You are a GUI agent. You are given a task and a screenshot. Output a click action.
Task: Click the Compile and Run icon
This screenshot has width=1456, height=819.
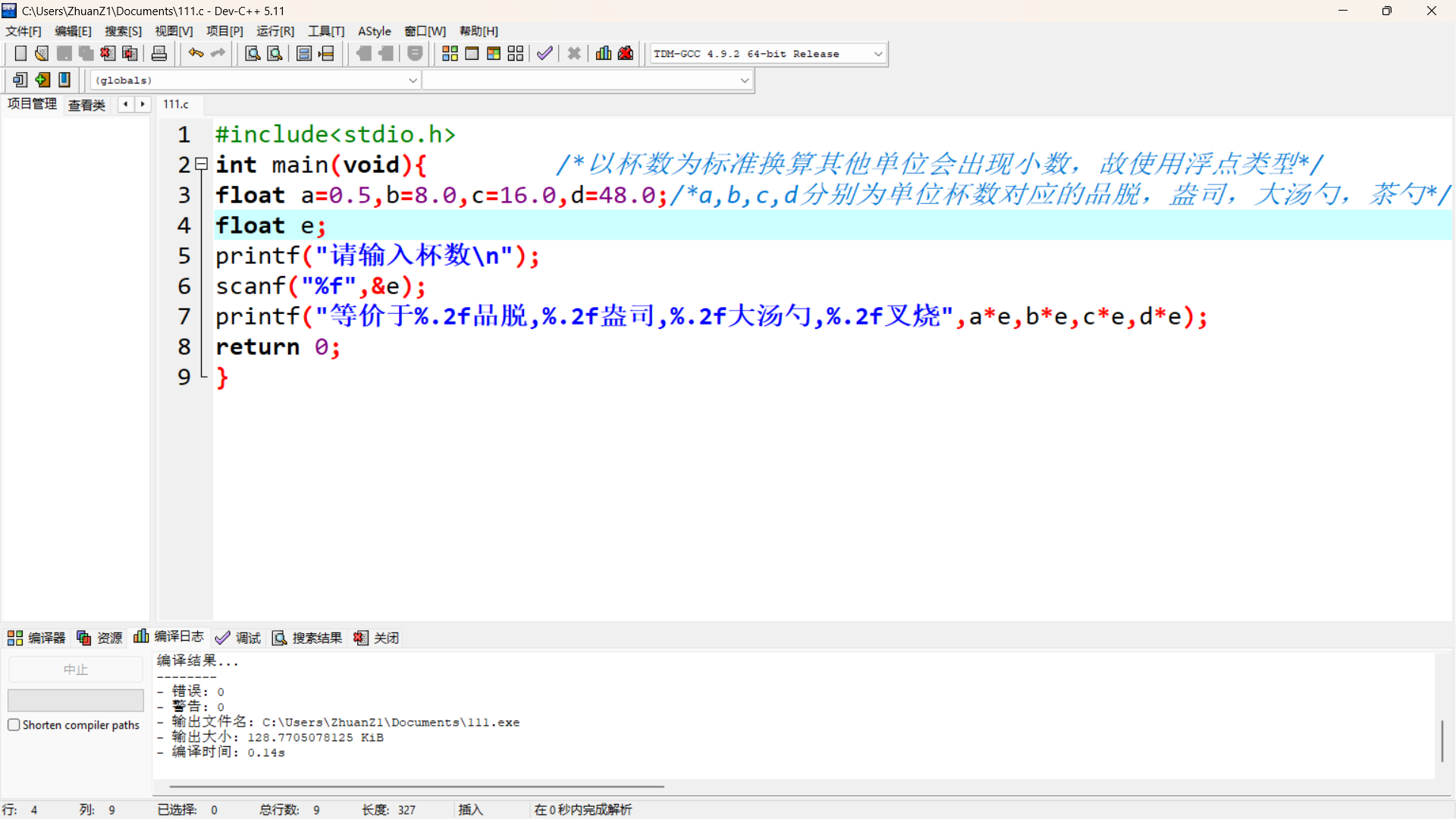coord(494,53)
